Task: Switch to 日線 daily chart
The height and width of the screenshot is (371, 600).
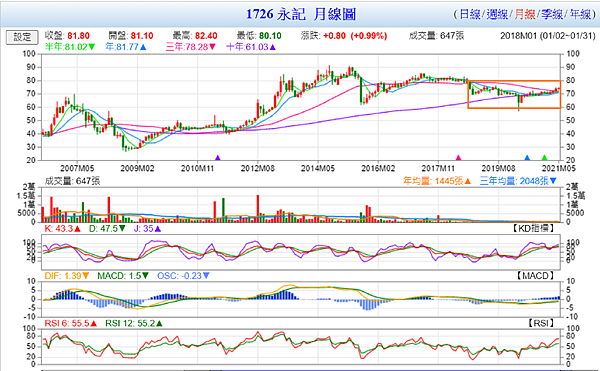Action: [x=470, y=15]
